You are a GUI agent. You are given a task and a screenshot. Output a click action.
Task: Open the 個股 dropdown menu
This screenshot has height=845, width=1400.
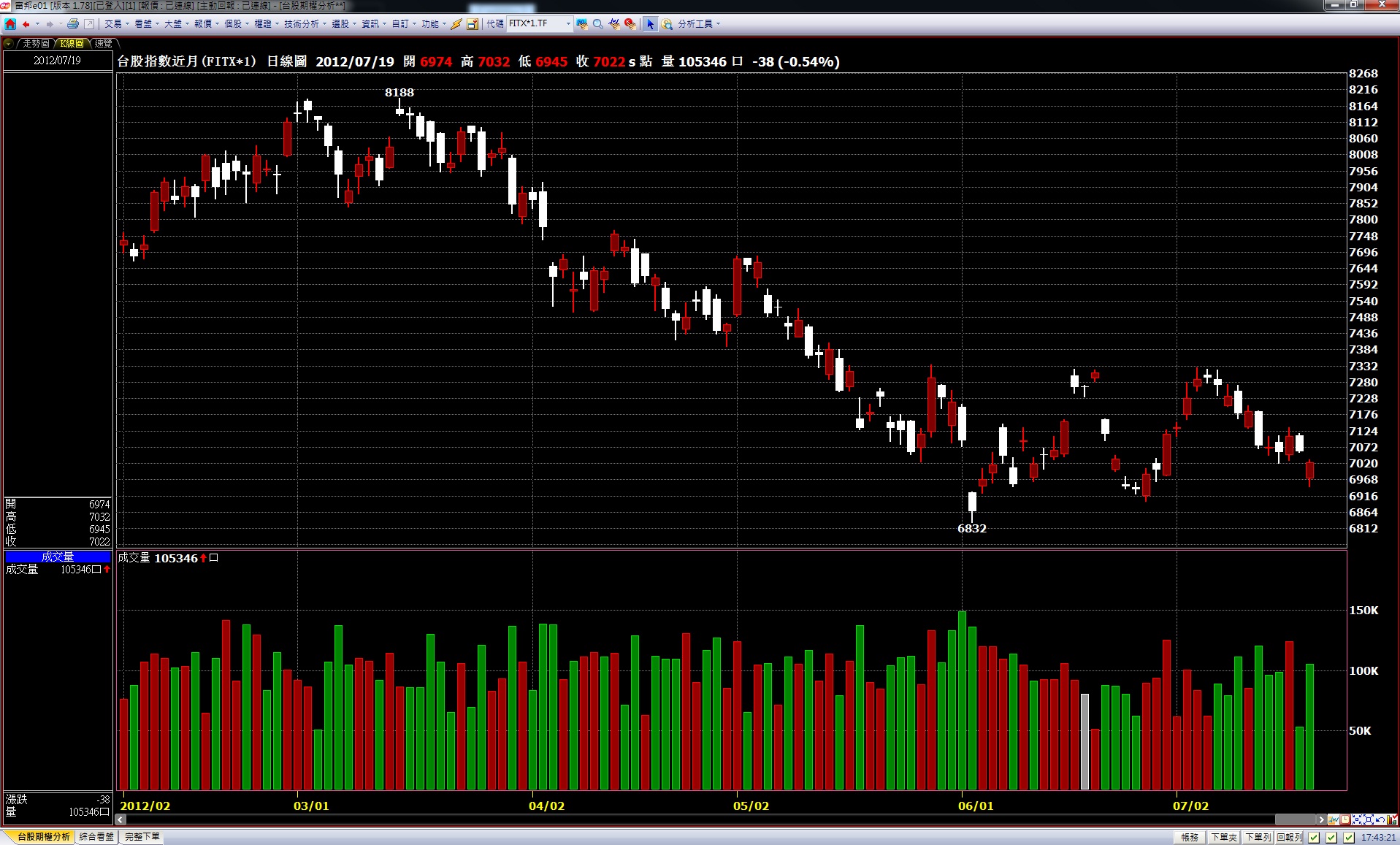[x=236, y=24]
